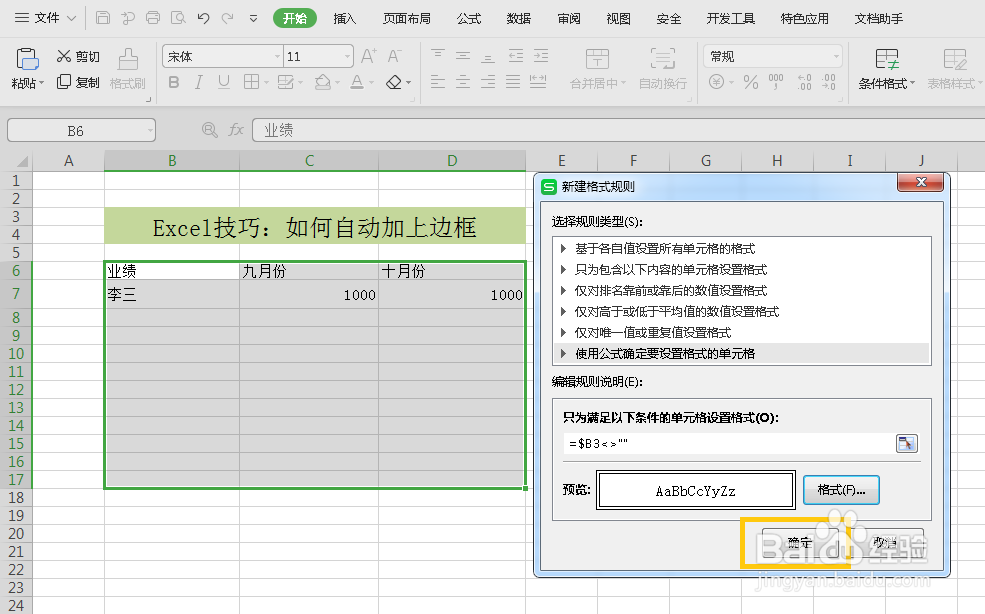Click the font color A icon
This screenshot has height=614, width=985.
pos(357,82)
